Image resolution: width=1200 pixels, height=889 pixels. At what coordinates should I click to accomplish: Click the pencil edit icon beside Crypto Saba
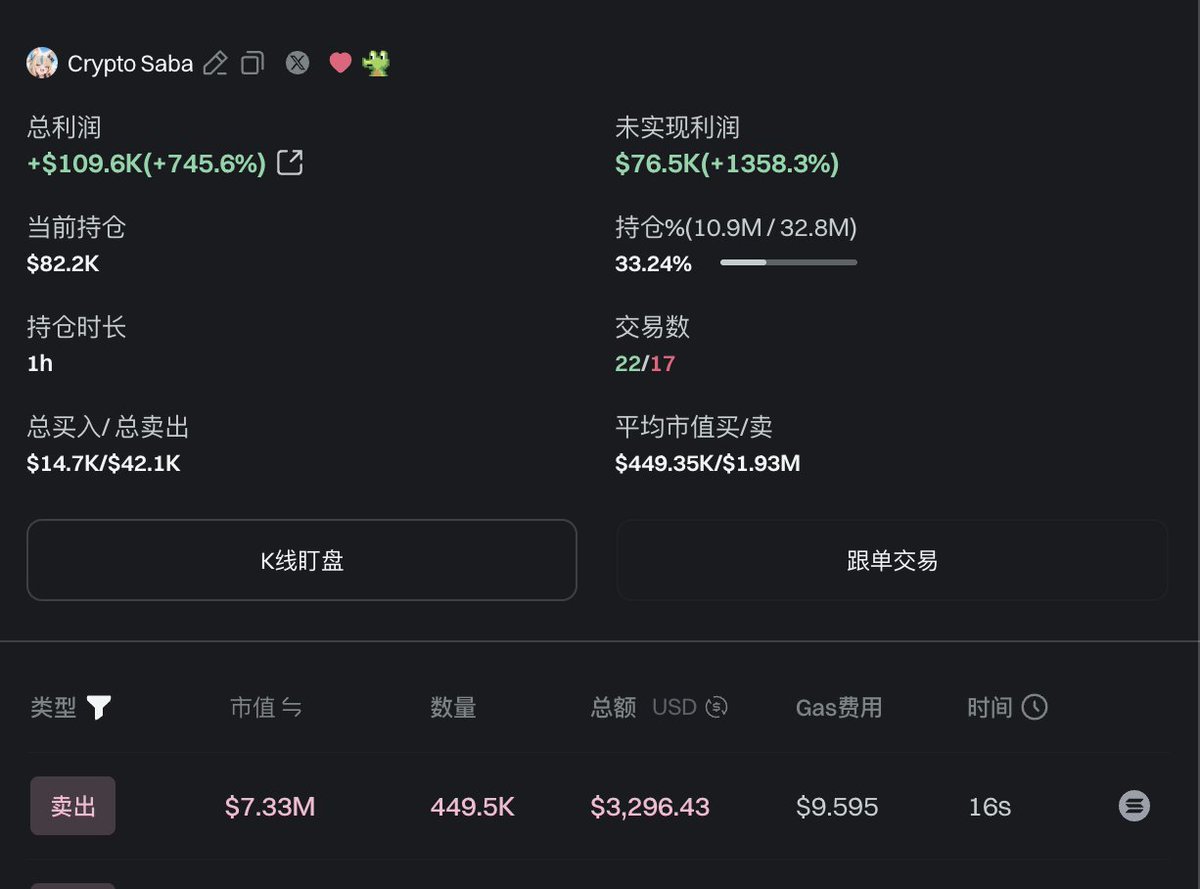215,64
